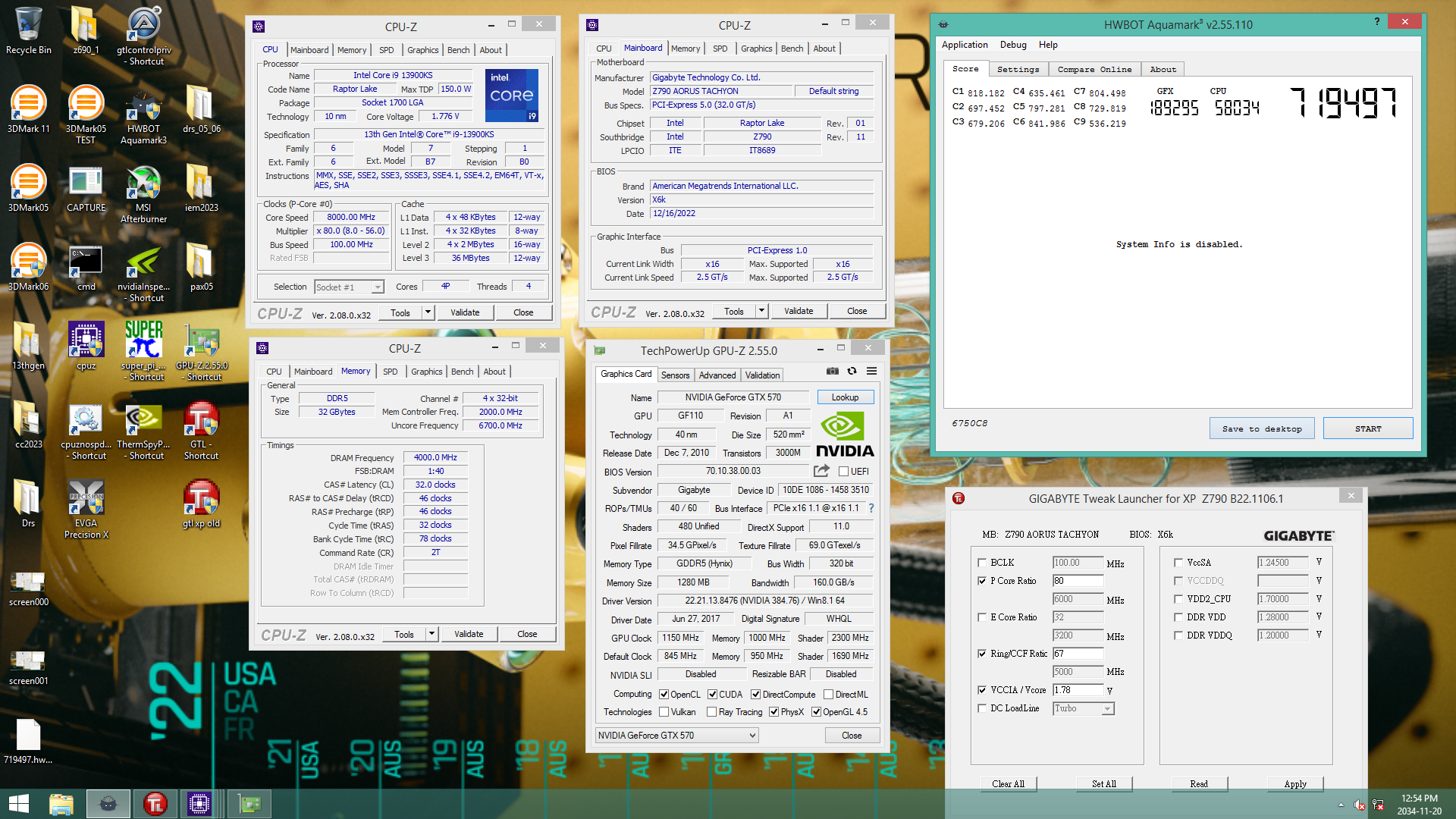Viewport: 1456px width, 819px height.
Task: Open the 3DMark 11 desktop shortcut
Action: tap(29, 110)
